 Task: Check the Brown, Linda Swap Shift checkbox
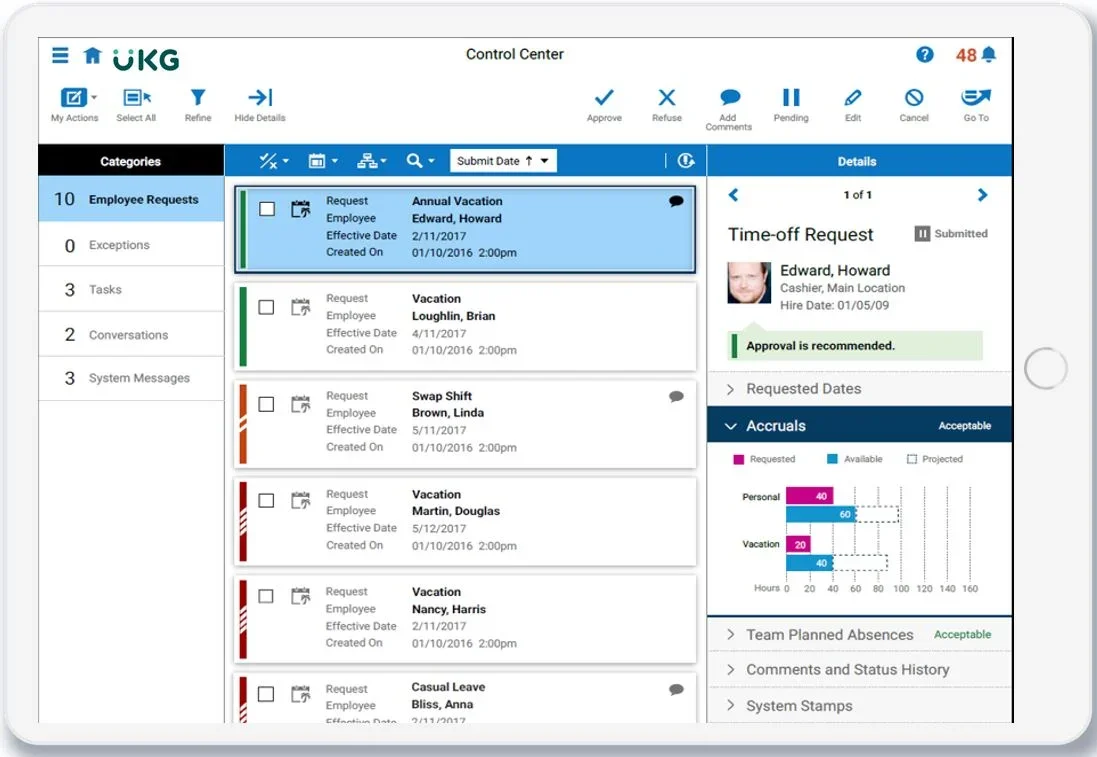coord(267,404)
